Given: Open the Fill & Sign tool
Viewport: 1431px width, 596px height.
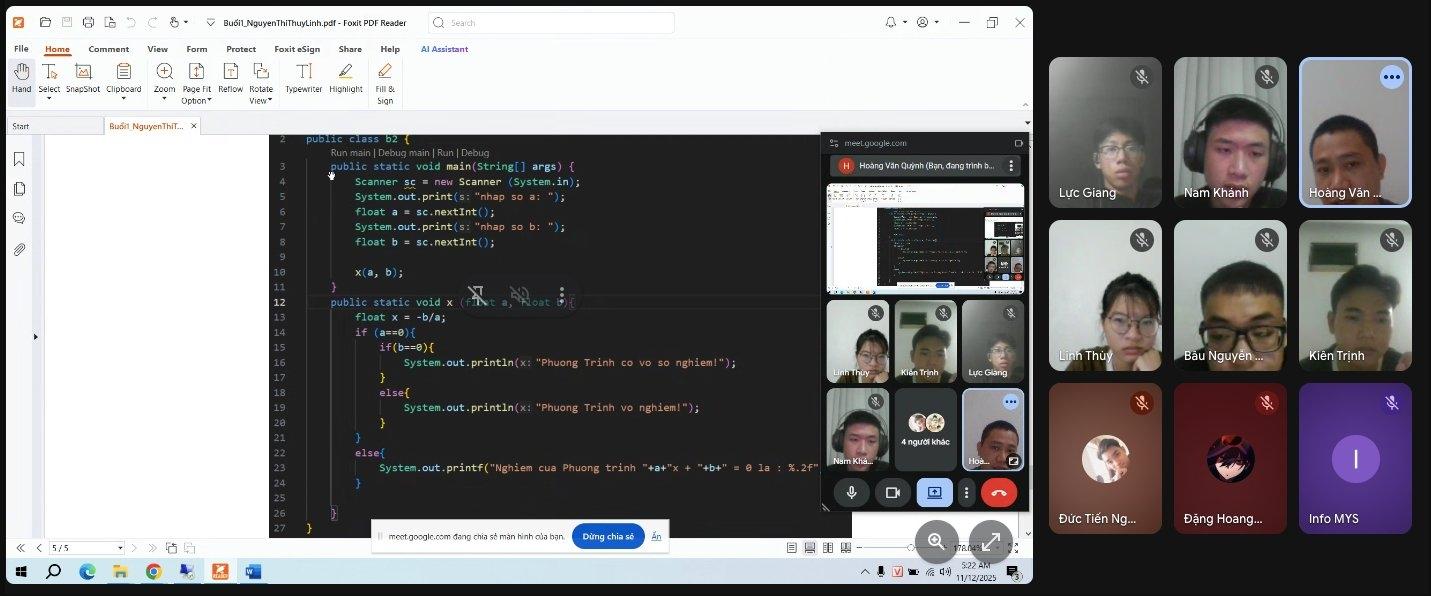Looking at the screenshot, I should click(x=385, y=82).
